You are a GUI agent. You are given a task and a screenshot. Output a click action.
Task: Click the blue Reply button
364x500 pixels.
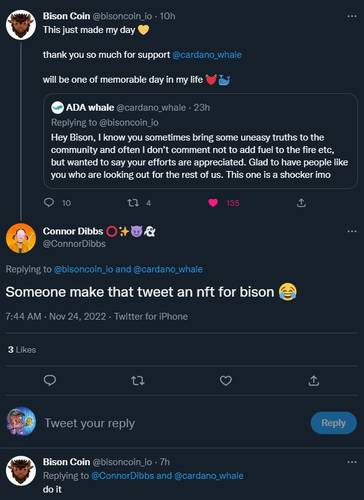pyautogui.click(x=333, y=423)
